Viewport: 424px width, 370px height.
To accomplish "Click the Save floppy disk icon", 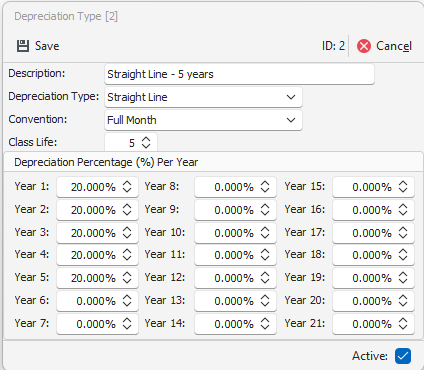I will click(23, 46).
